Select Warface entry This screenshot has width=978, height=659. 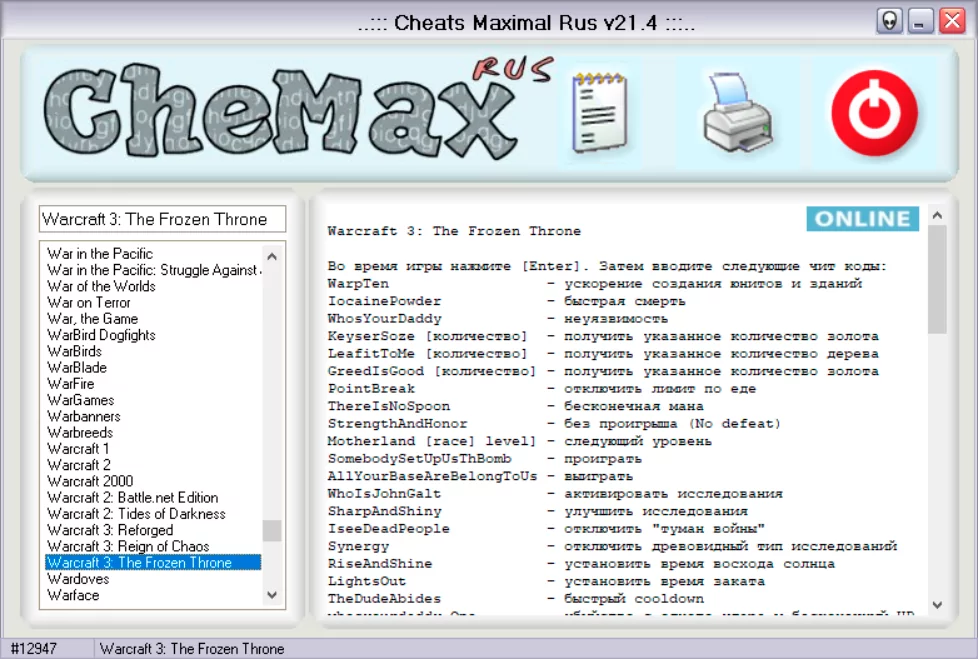pyautogui.click(x=153, y=595)
